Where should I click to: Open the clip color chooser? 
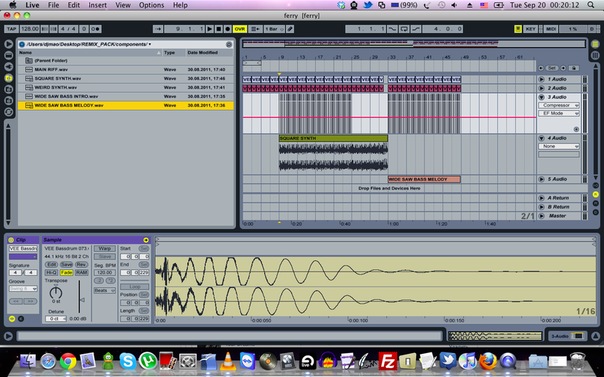coord(23,257)
